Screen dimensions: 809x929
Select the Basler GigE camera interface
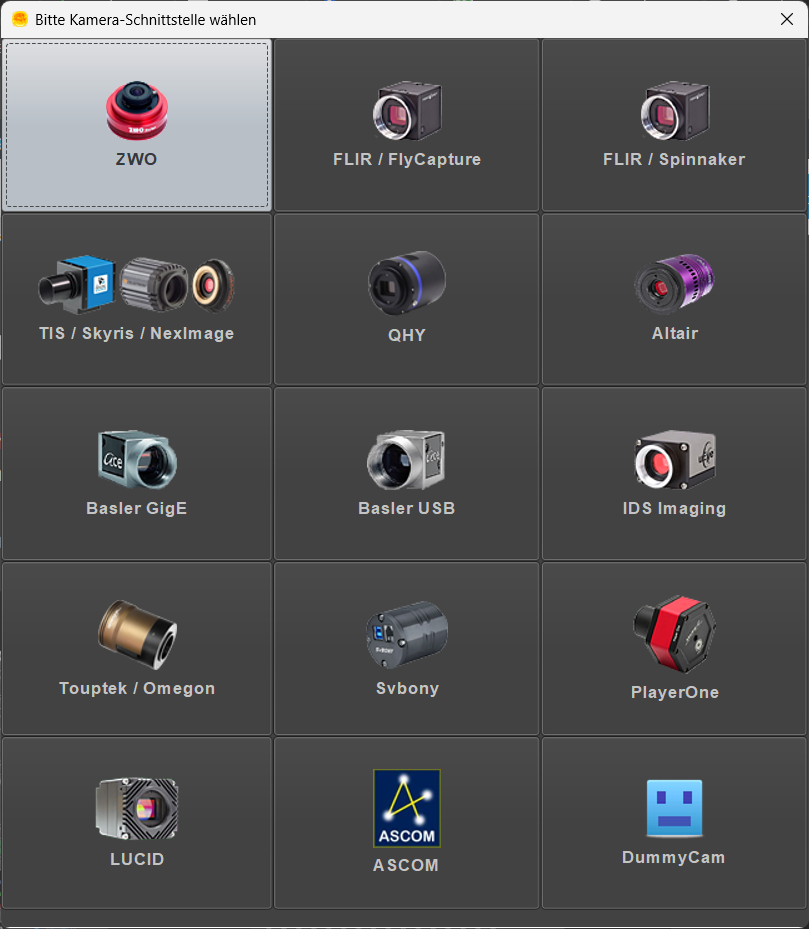(137, 473)
